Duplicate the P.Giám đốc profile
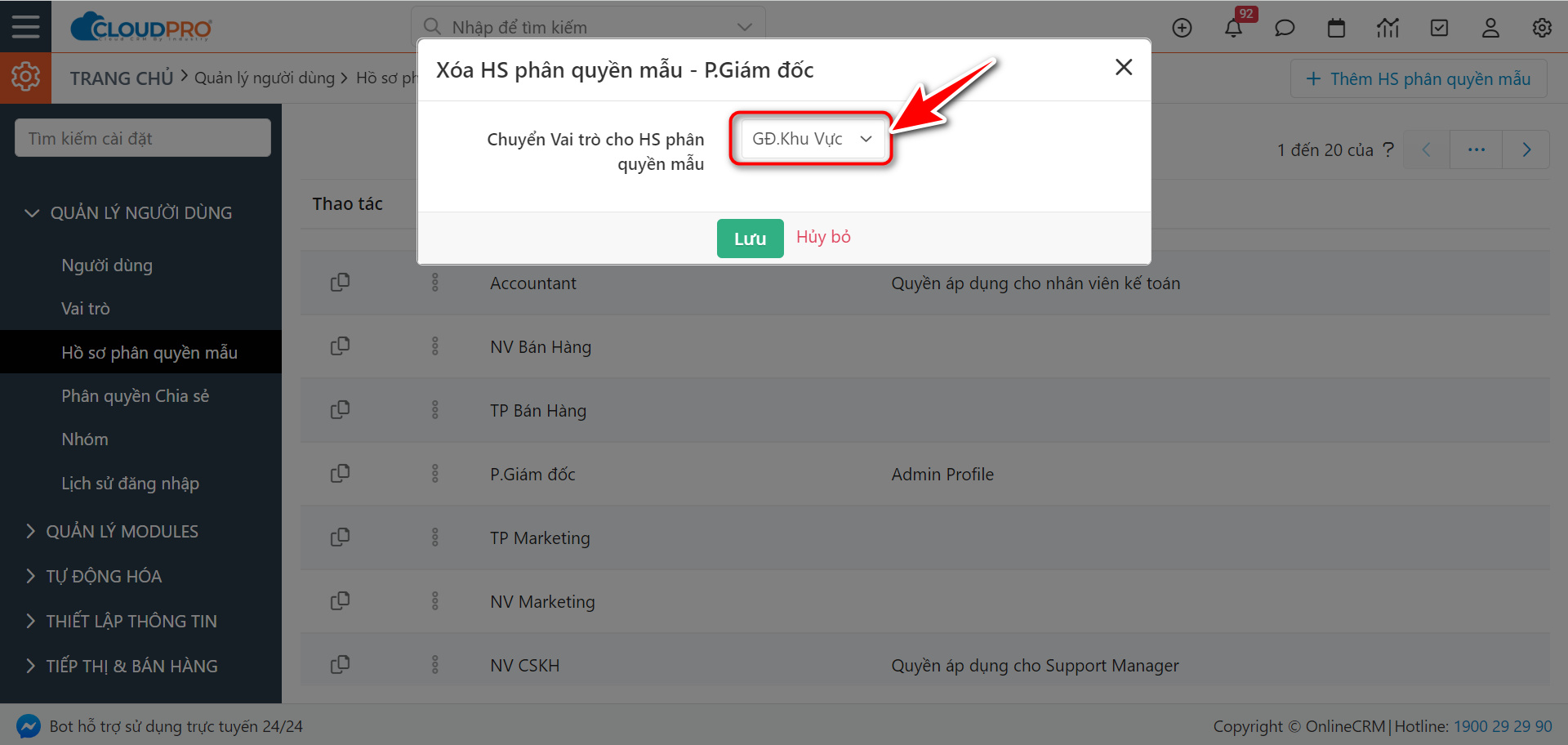The image size is (1568, 745). pos(340,474)
